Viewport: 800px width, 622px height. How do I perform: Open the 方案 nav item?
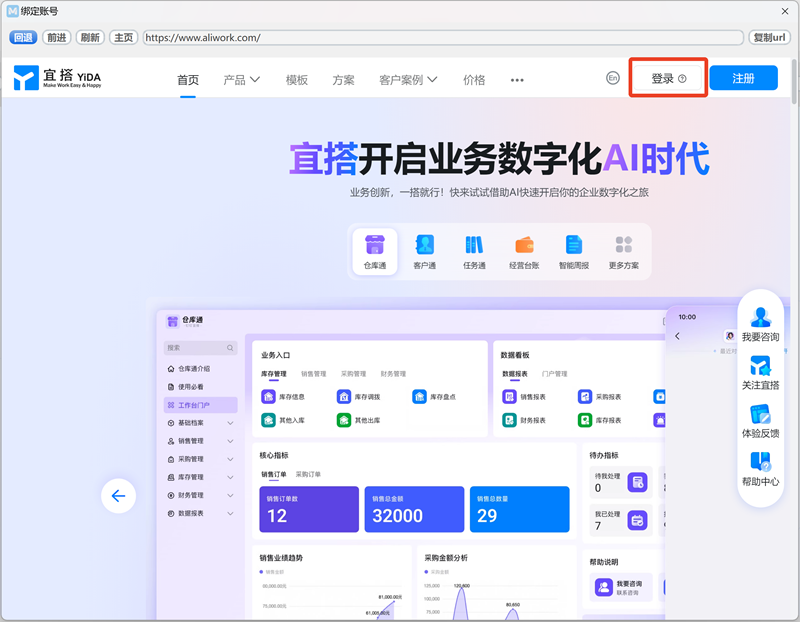click(x=343, y=80)
